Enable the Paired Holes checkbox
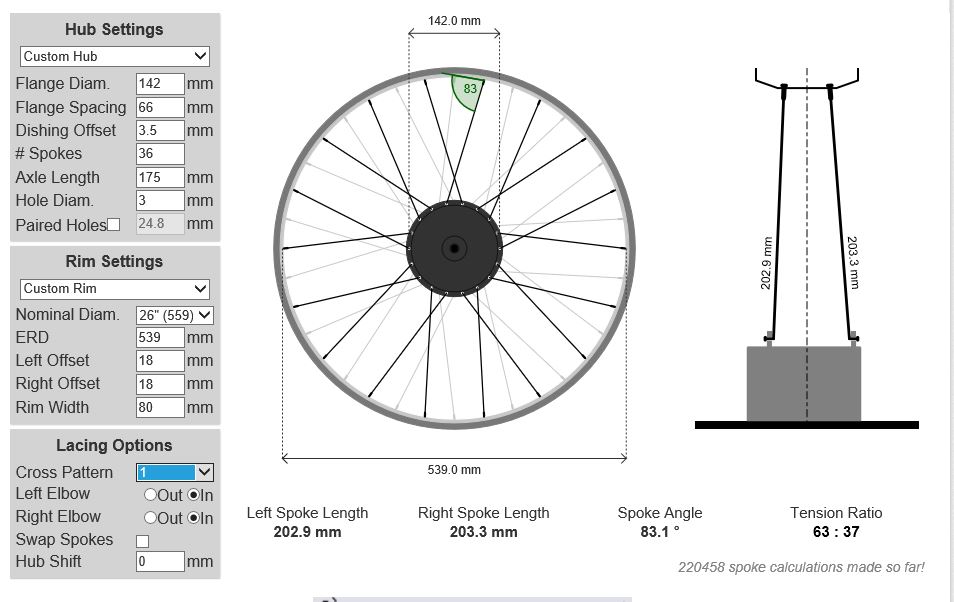Viewport: 954px width, 602px height. 113,225
